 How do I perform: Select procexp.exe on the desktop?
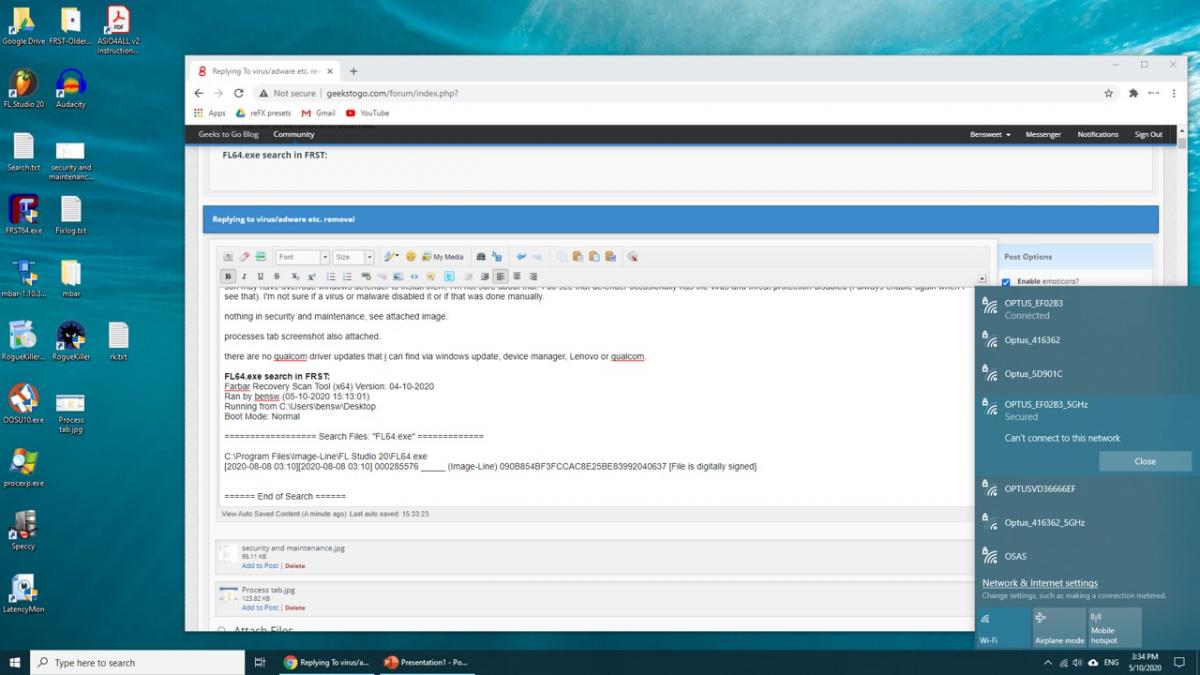coord(23,466)
